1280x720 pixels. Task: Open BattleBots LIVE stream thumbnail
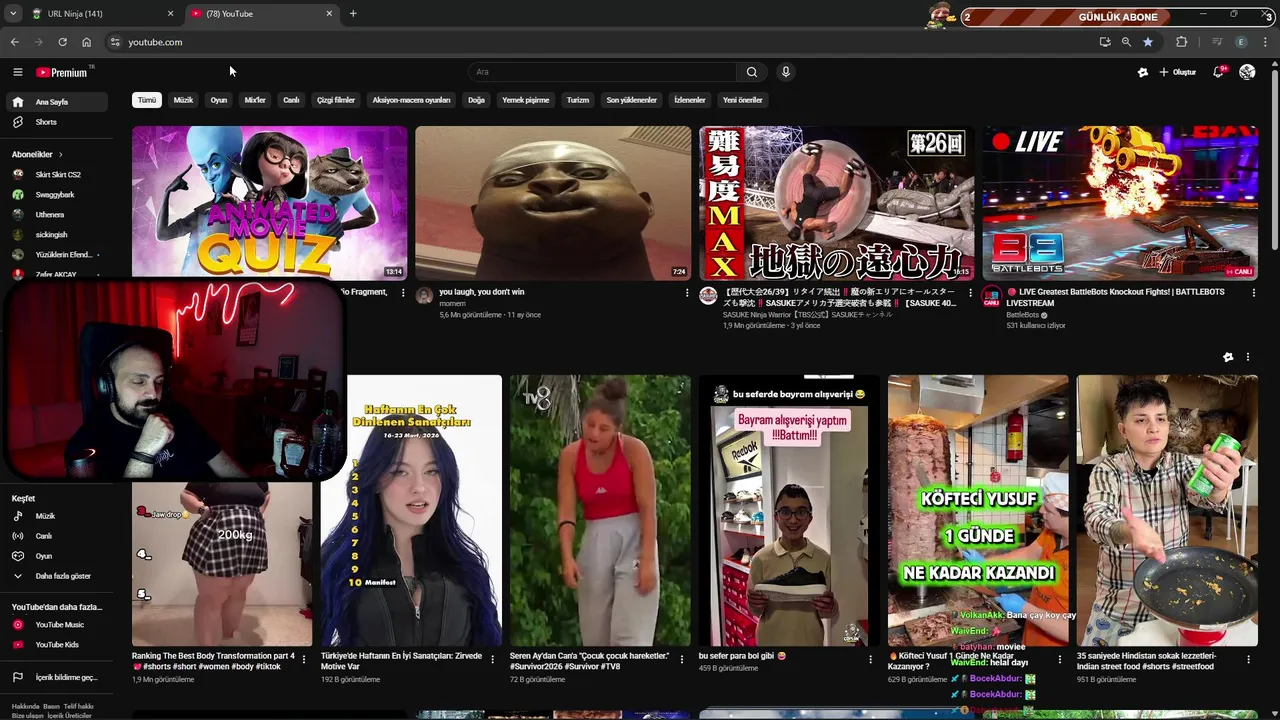click(x=1120, y=203)
